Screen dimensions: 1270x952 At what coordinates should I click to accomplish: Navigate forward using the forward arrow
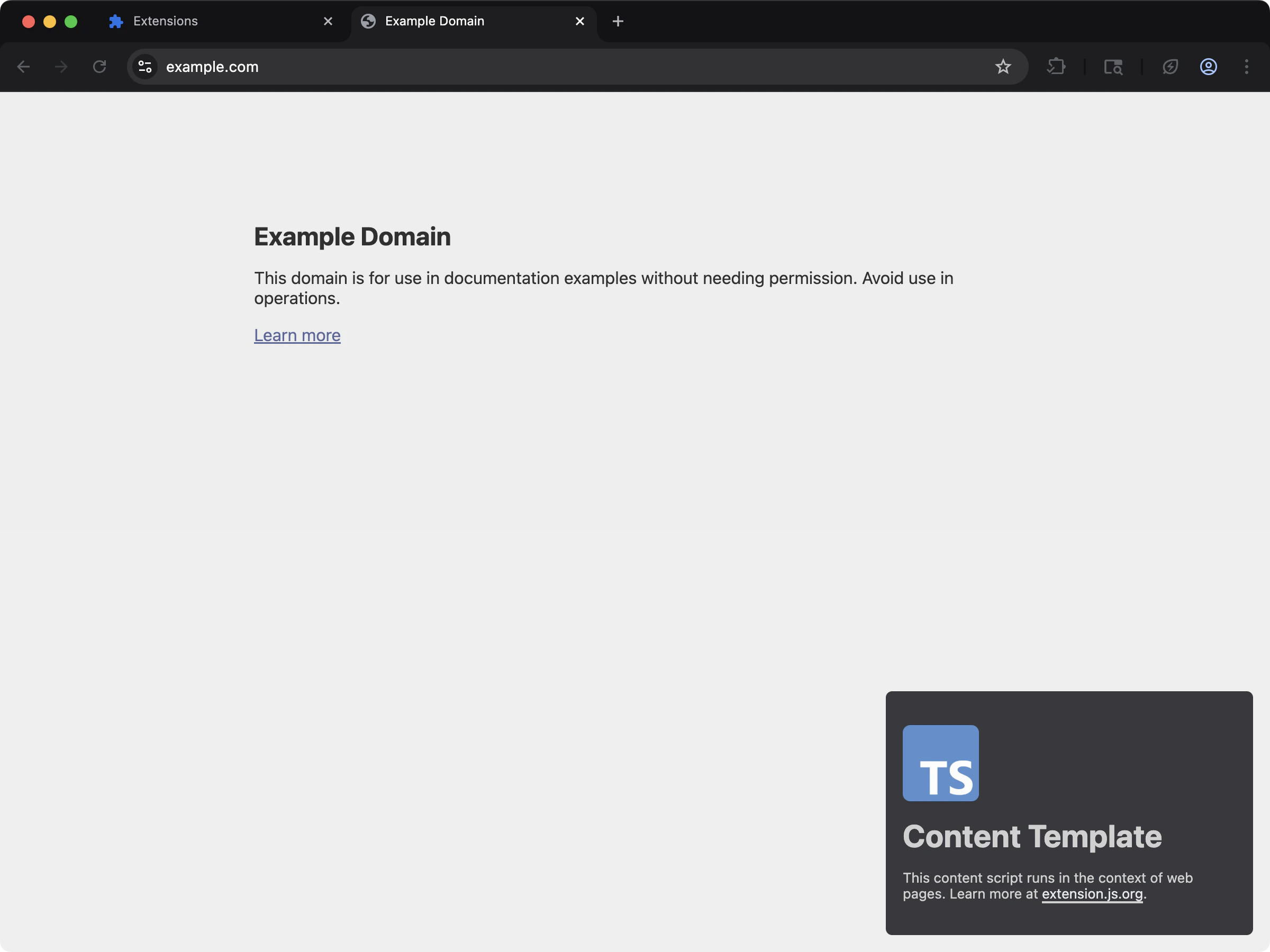[60, 67]
